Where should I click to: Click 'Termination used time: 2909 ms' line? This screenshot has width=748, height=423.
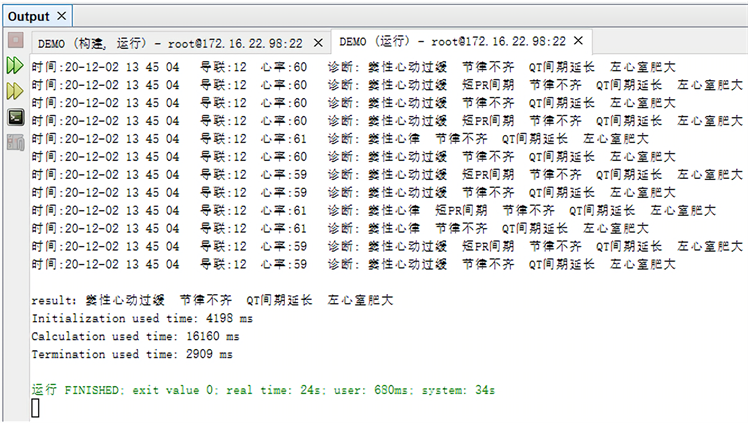[x=132, y=354]
